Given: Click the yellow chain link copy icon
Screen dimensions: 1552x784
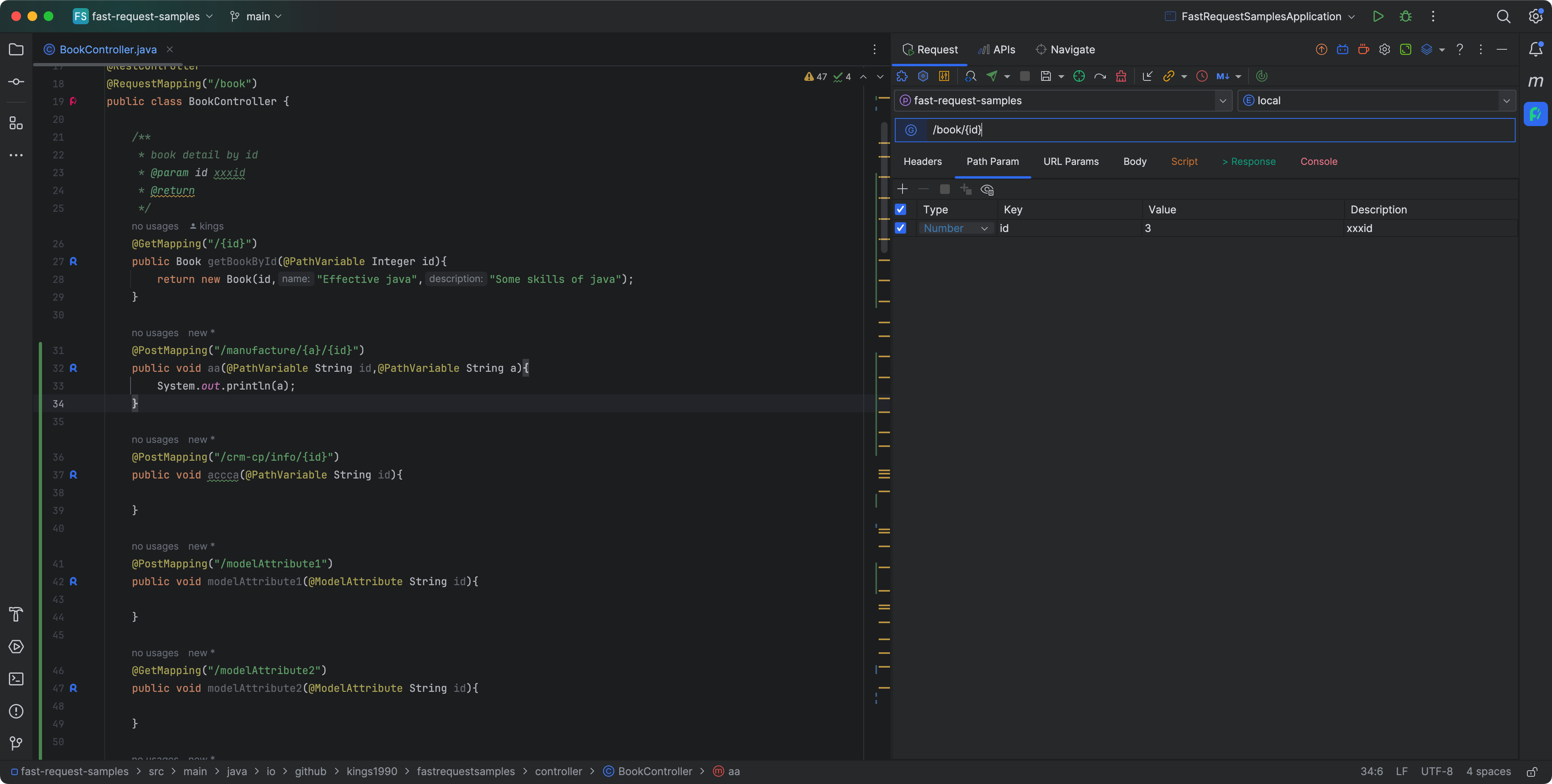Looking at the screenshot, I should click(1168, 76).
